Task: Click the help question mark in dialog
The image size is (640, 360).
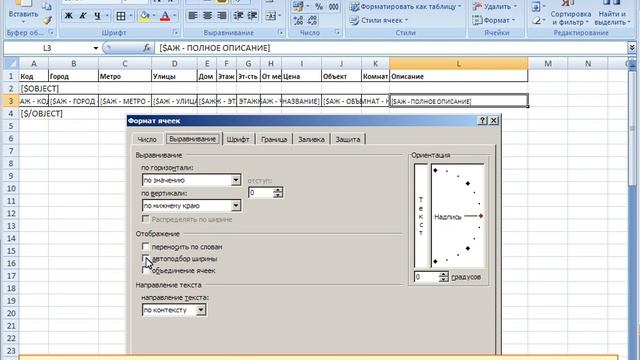Action: [x=482, y=120]
